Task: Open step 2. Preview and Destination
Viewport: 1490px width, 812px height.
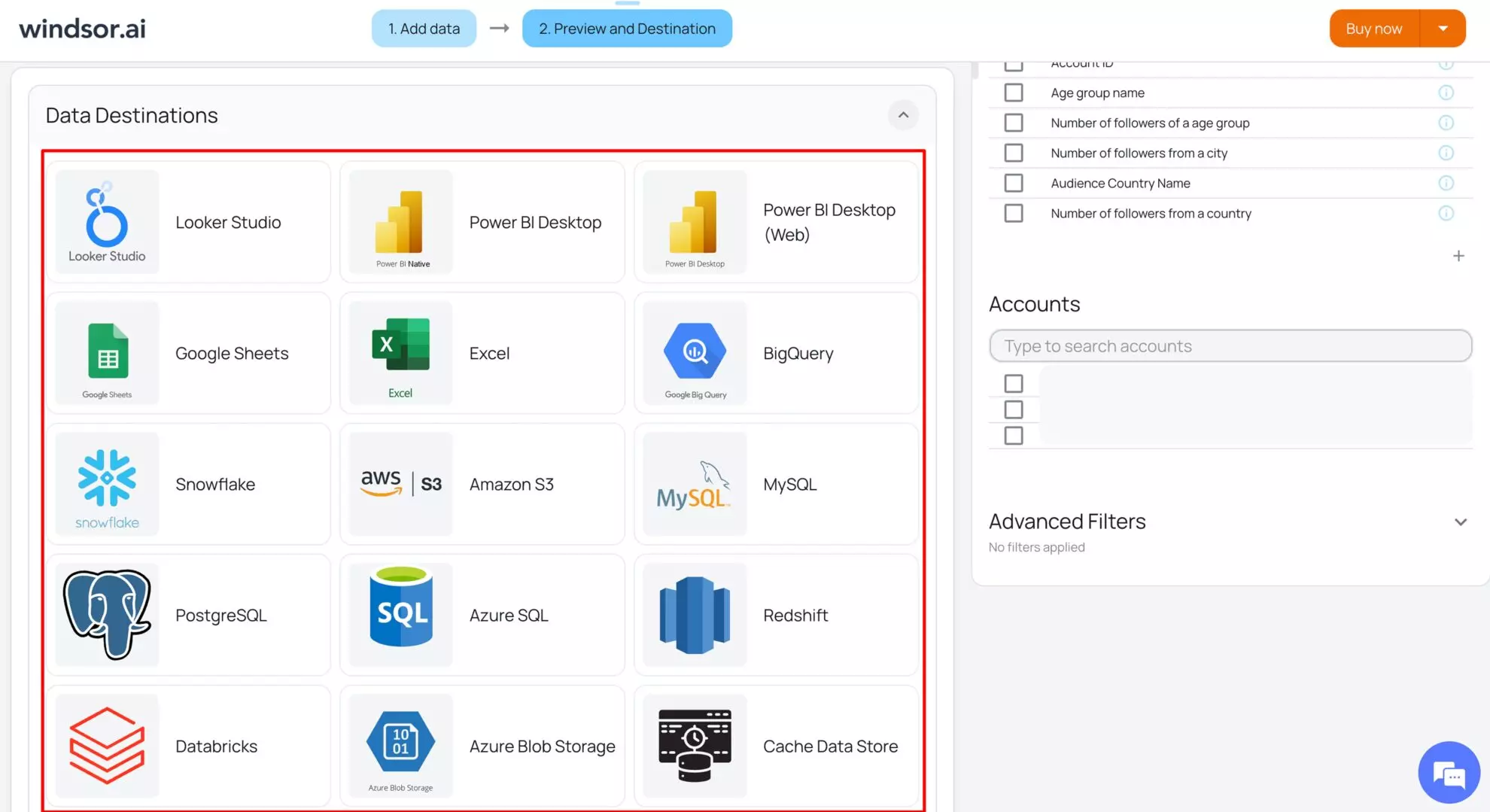Action: point(627,29)
